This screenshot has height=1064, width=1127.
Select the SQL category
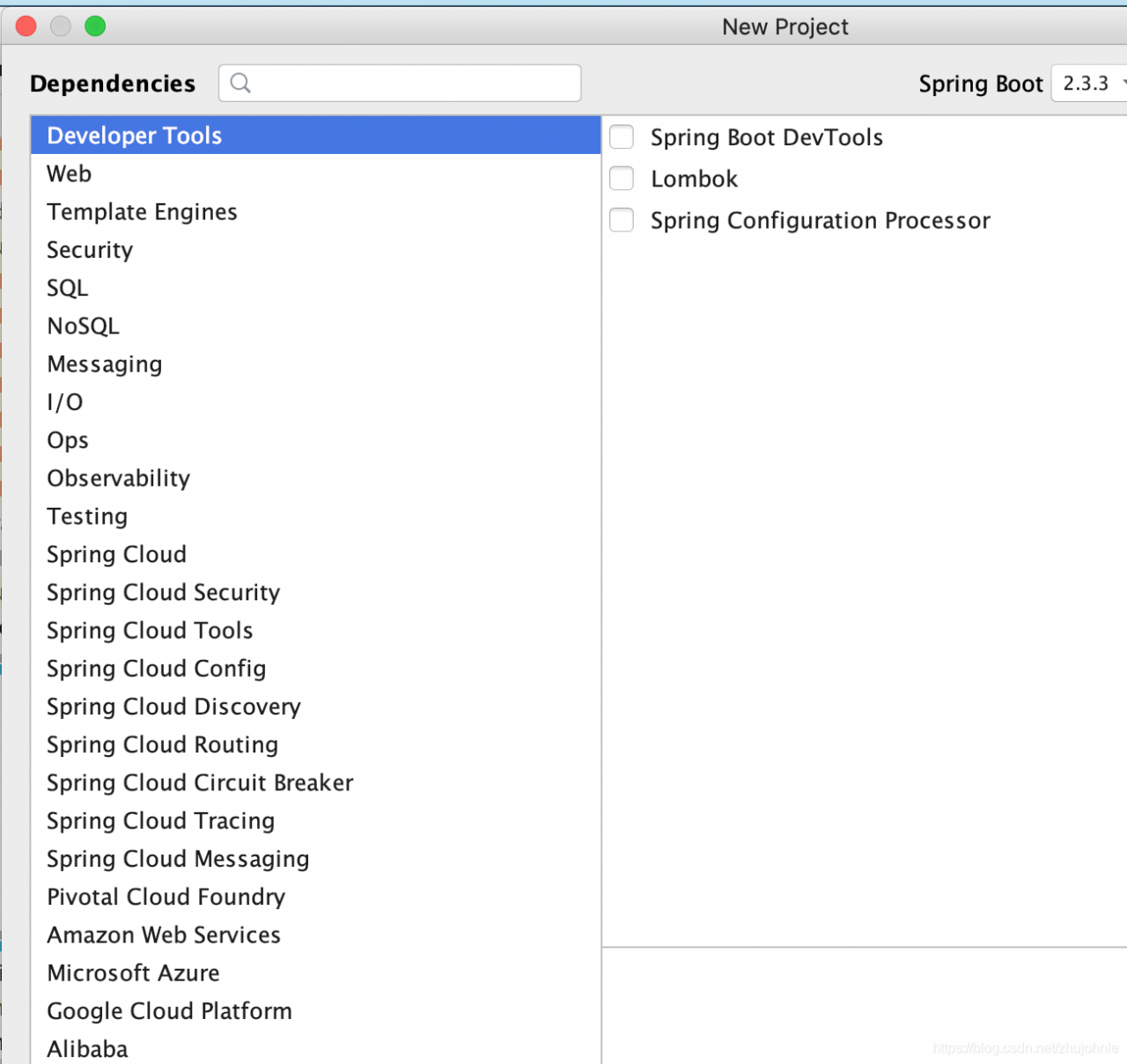[316, 288]
